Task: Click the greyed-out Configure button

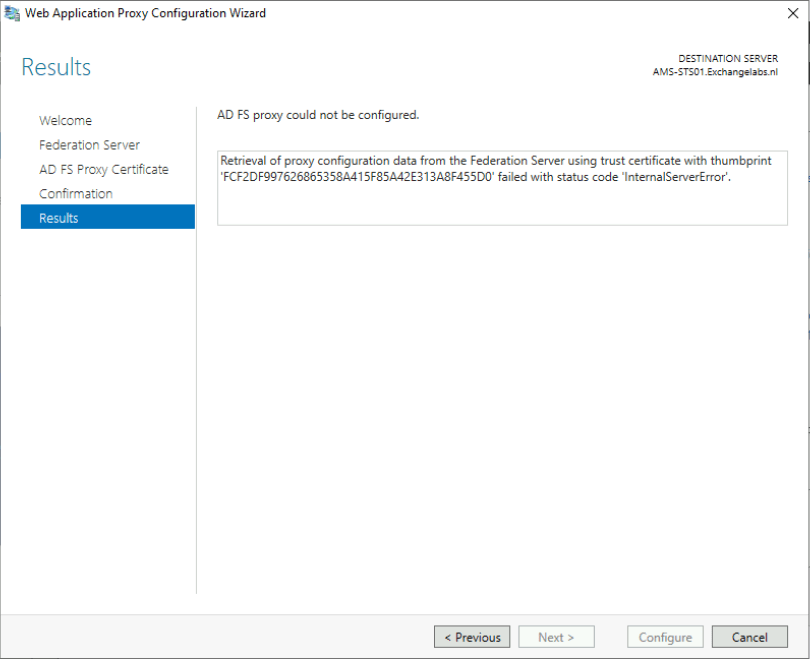Action: tap(665, 637)
